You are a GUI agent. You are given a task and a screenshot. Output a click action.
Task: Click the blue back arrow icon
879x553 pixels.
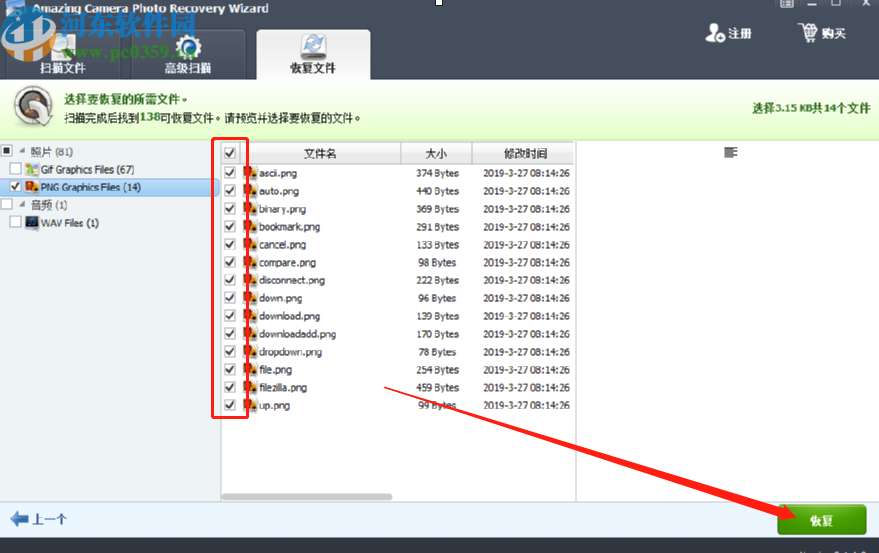[20, 519]
